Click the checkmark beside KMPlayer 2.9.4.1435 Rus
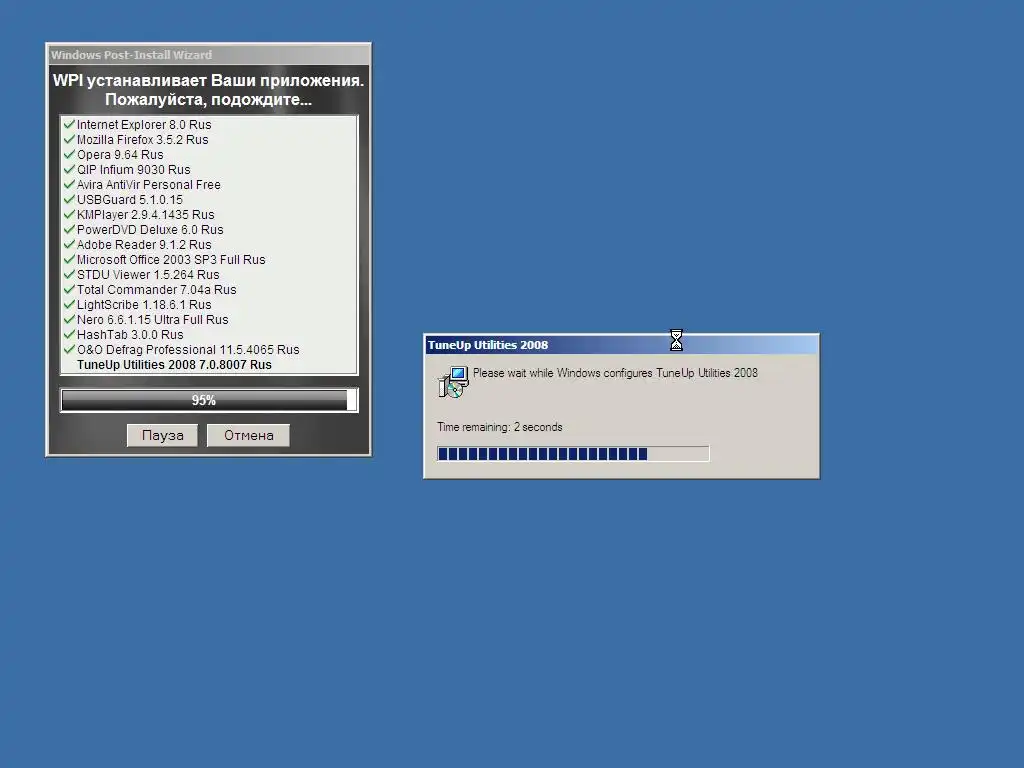Image resolution: width=1024 pixels, height=768 pixels. tap(69, 214)
